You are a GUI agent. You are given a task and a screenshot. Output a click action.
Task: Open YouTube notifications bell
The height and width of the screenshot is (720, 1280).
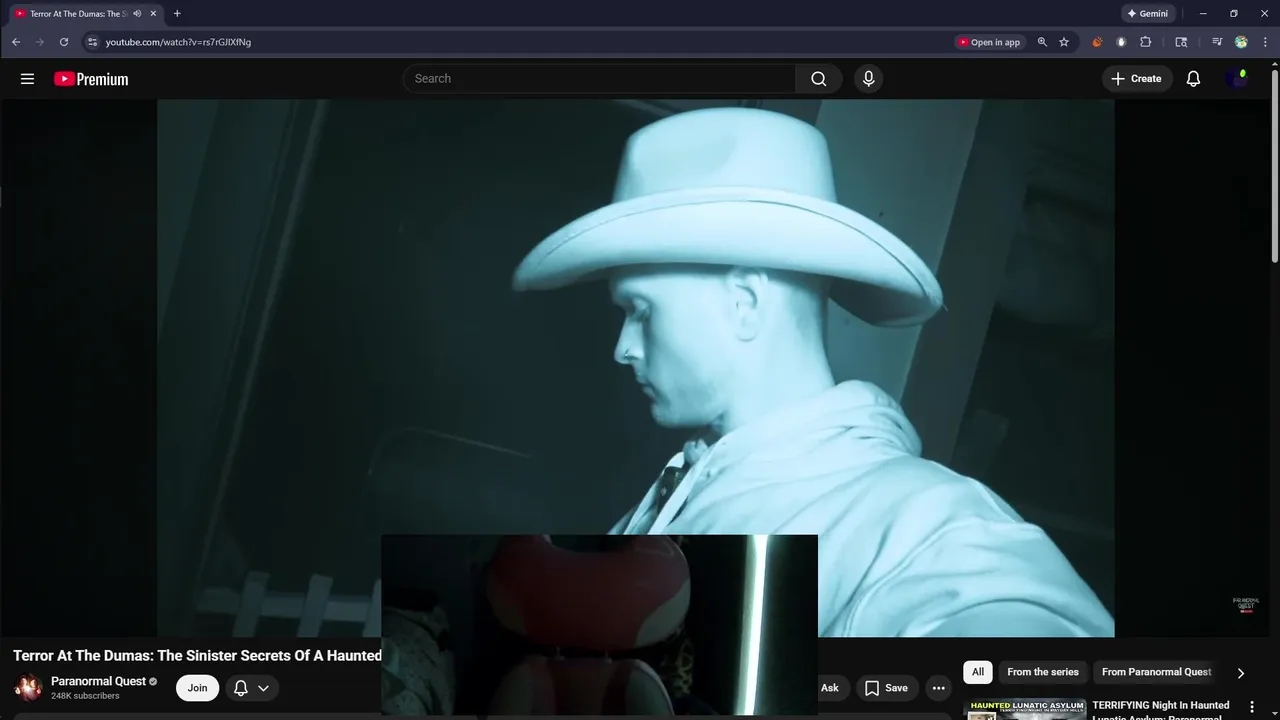coord(1193,79)
